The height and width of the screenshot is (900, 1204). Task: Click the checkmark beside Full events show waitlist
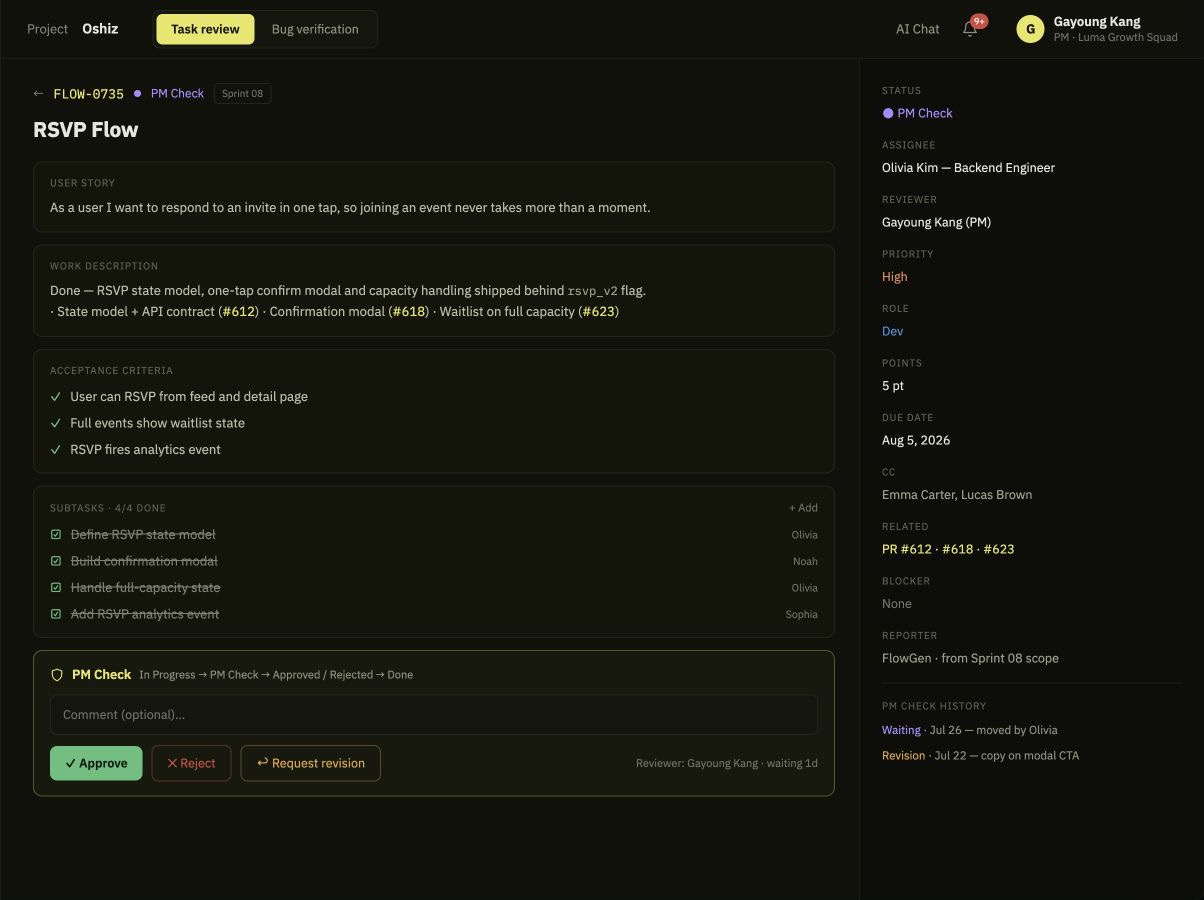56,423
